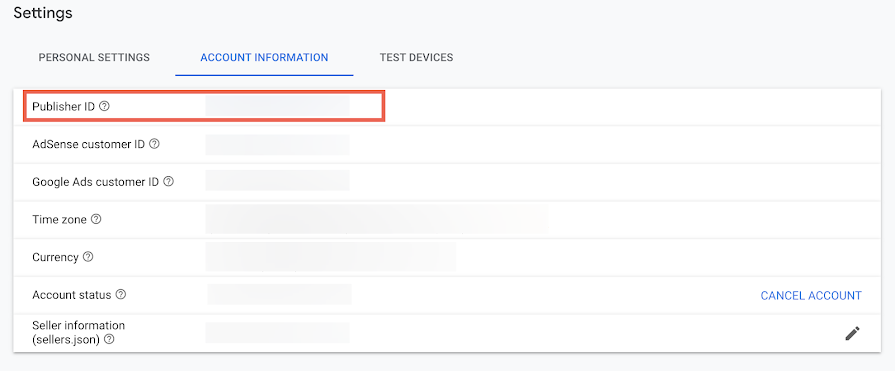Open the Test Devices tab
Image resolution: width=895 pixels, height=371 pixels.
pos(416,57)
